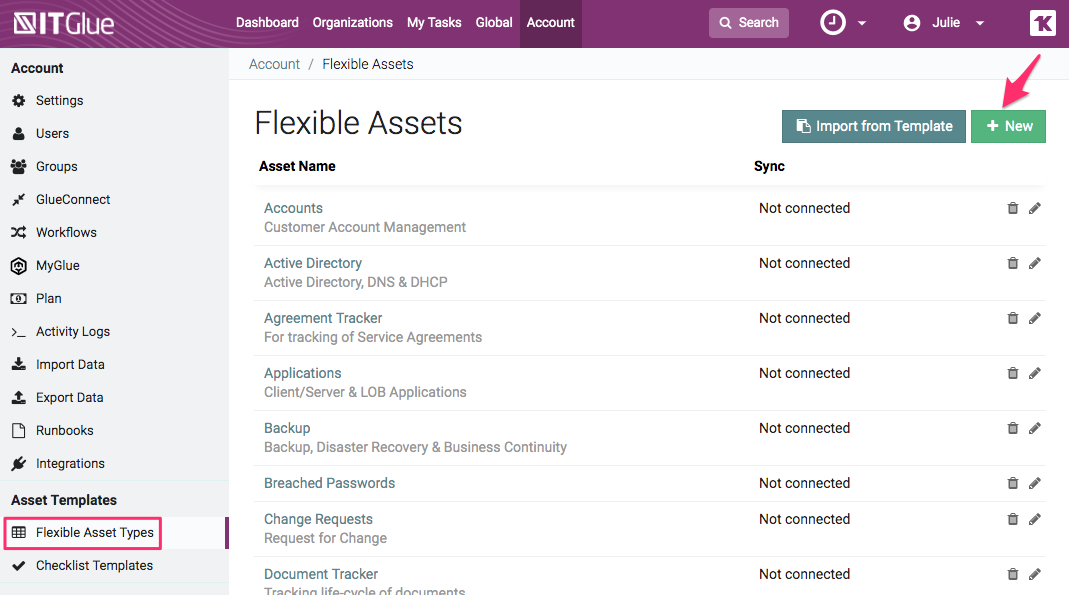Select Flexible Asset Types in sidebar
Viewport: 1069px width, 595px height.
[94, 533]
